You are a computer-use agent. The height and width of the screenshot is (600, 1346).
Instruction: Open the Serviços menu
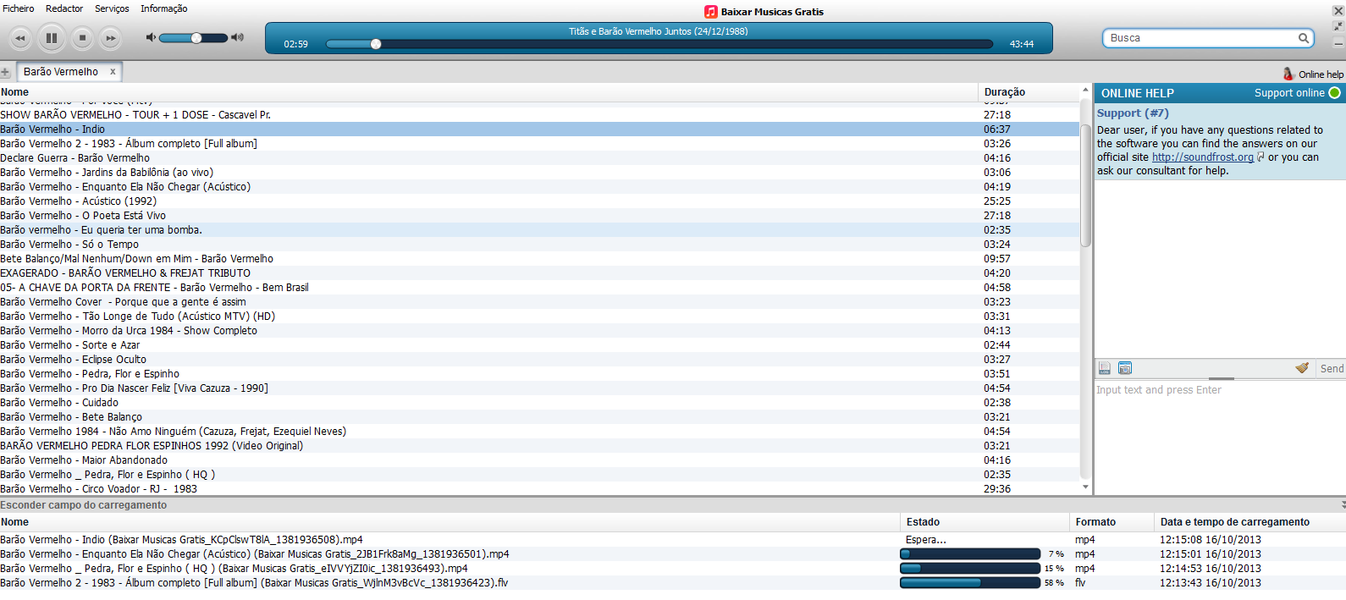(x=112, y=8)
